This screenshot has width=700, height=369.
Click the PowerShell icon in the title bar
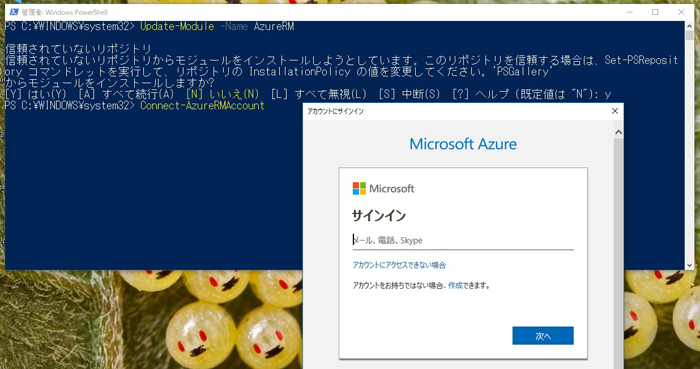(x=14, y=12)
